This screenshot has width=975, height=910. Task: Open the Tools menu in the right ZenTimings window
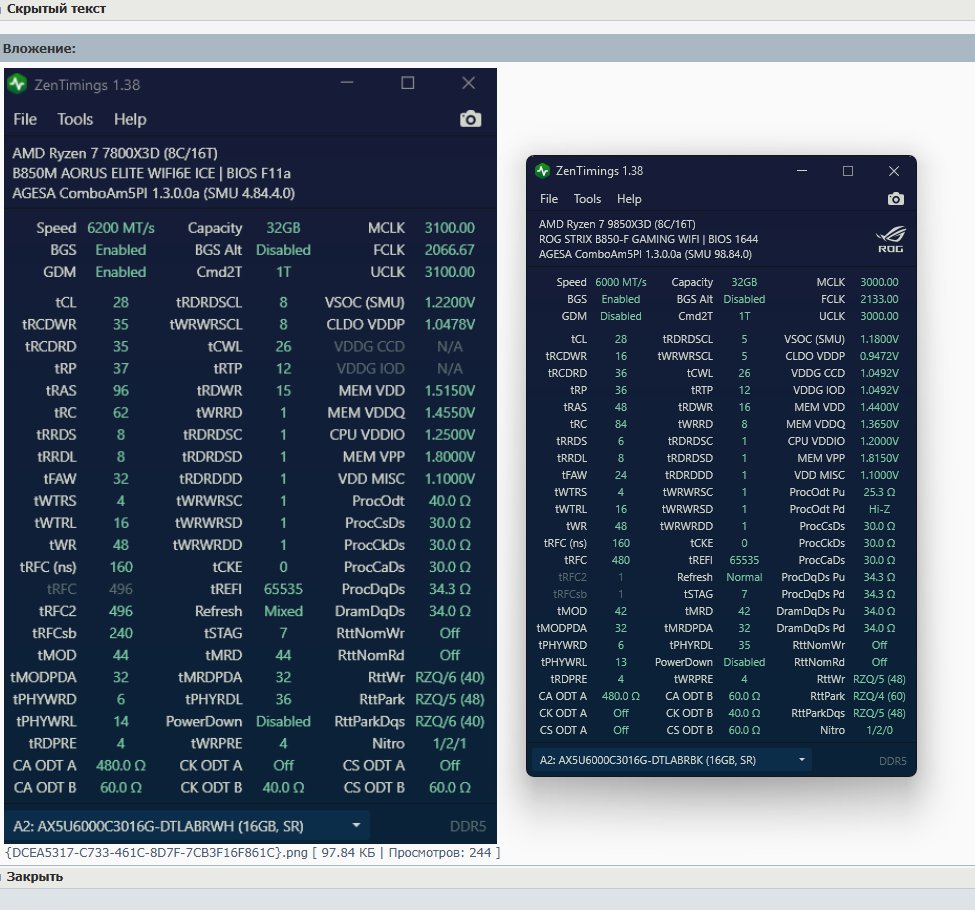point(587,199)
